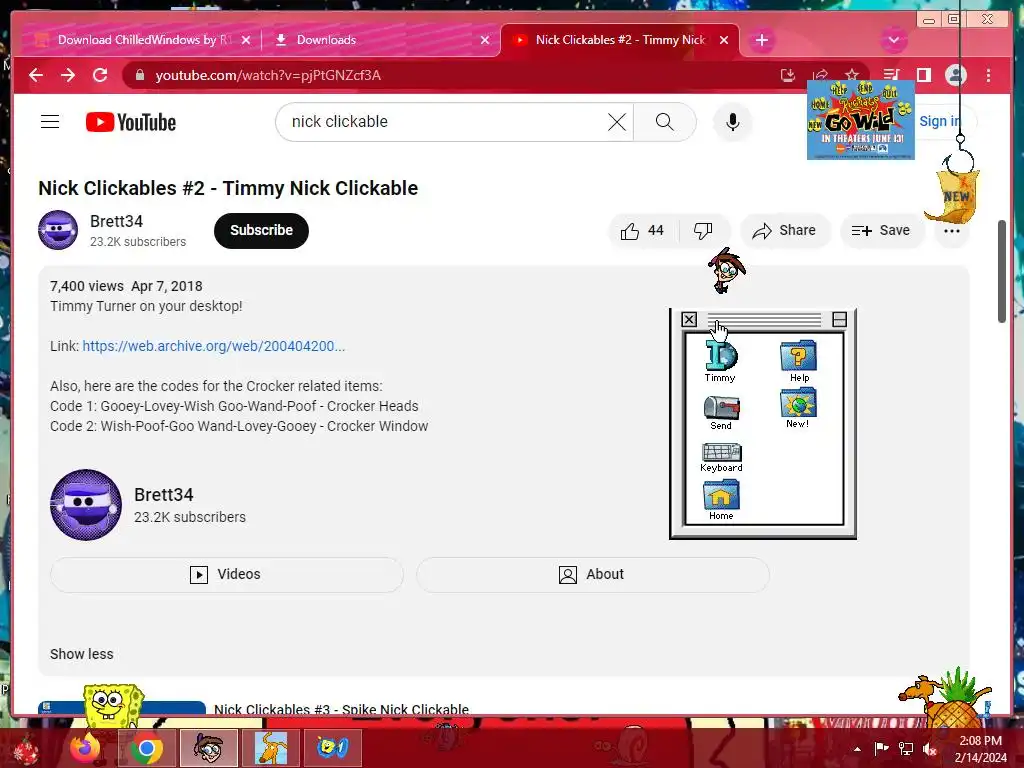The height and width of the screenshot is (768, 1024).
Task: Click the Go Wild movie banner
Action: 861,120
